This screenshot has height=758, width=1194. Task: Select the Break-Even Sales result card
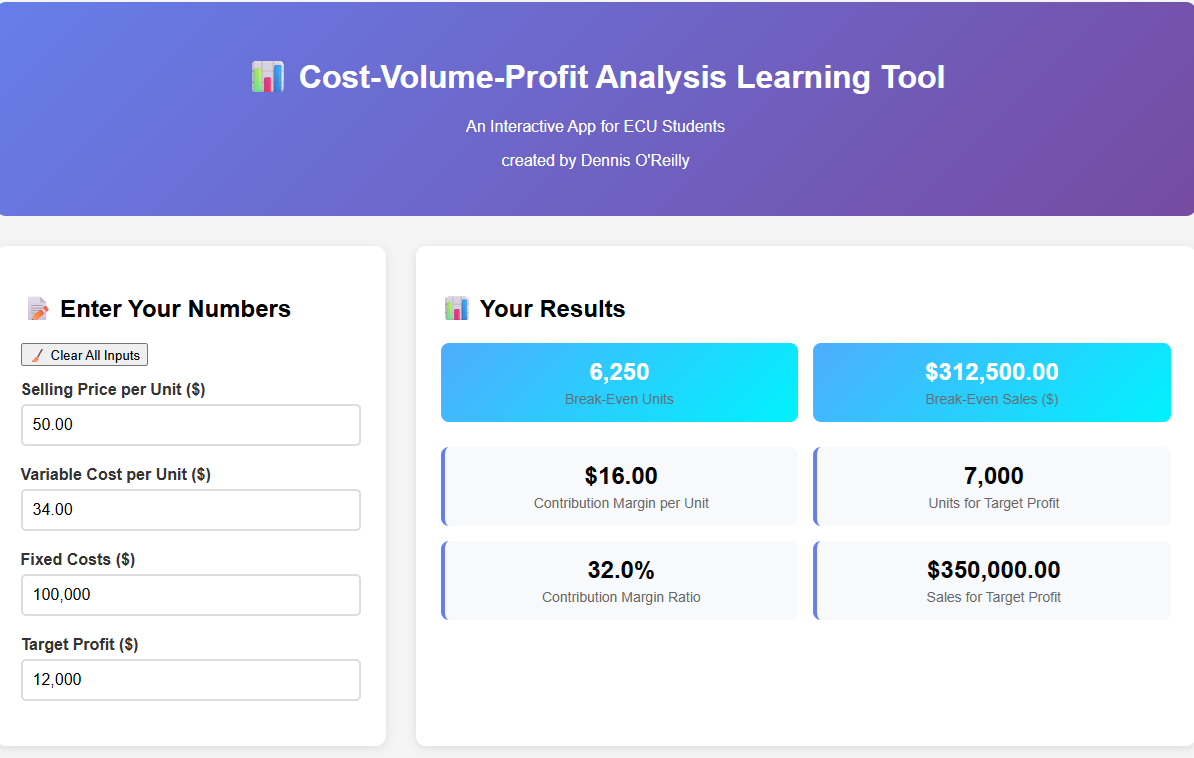991,382
